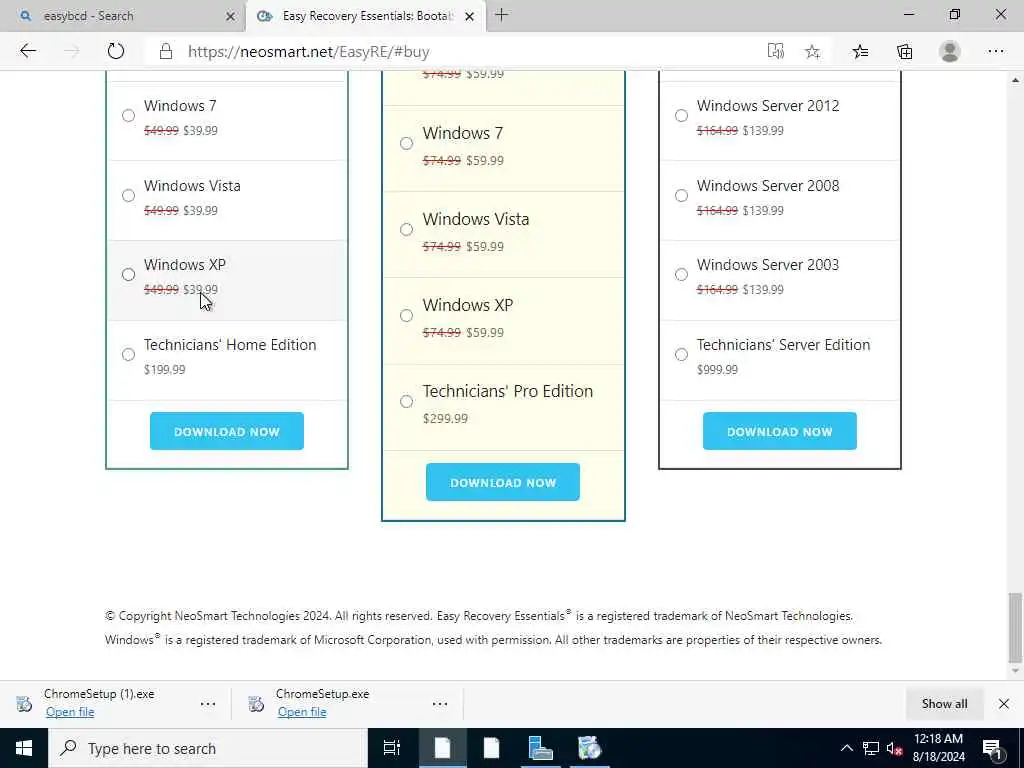The width and height of the screenshot is (1024, 768).
Task: Open the Collections icon
Action: click(x=904, y=51)
